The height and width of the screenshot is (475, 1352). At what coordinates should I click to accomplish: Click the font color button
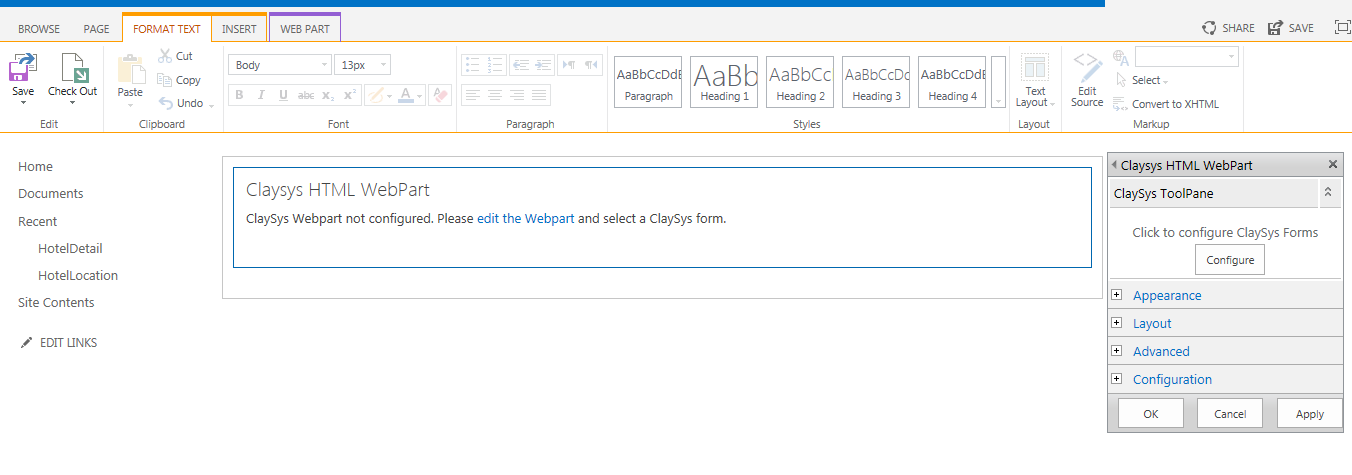pyautogui.click(x=405, y=95)
